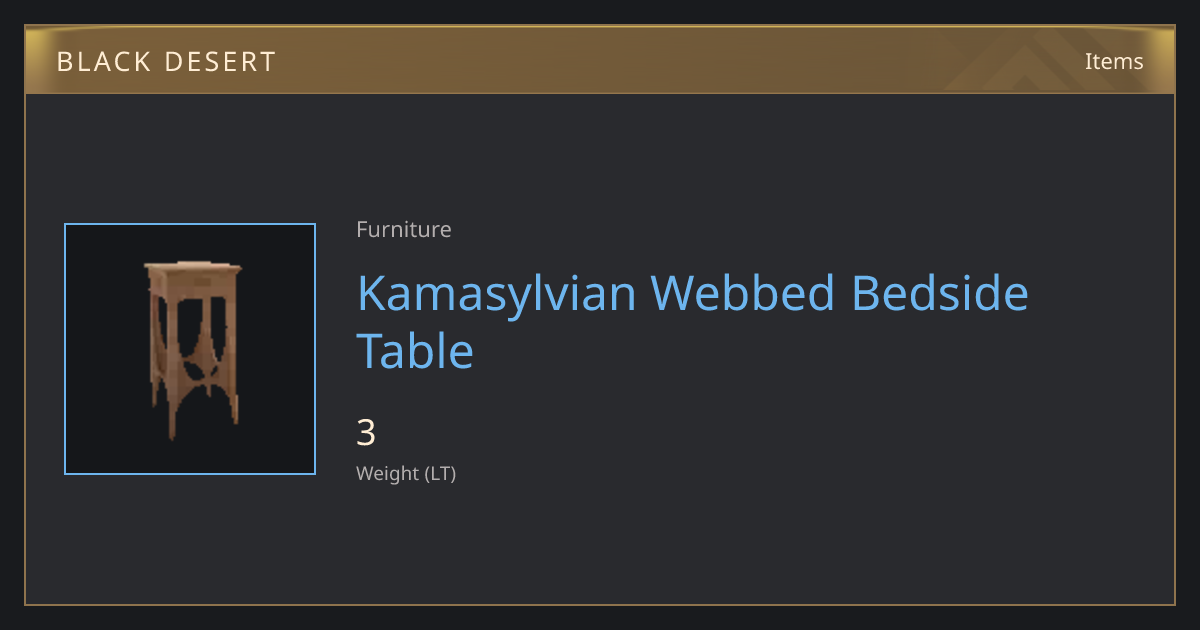Click the Weight (LT) label
Image resolution: width=1200 pixels, height=630 pixels.
point(406,474)
